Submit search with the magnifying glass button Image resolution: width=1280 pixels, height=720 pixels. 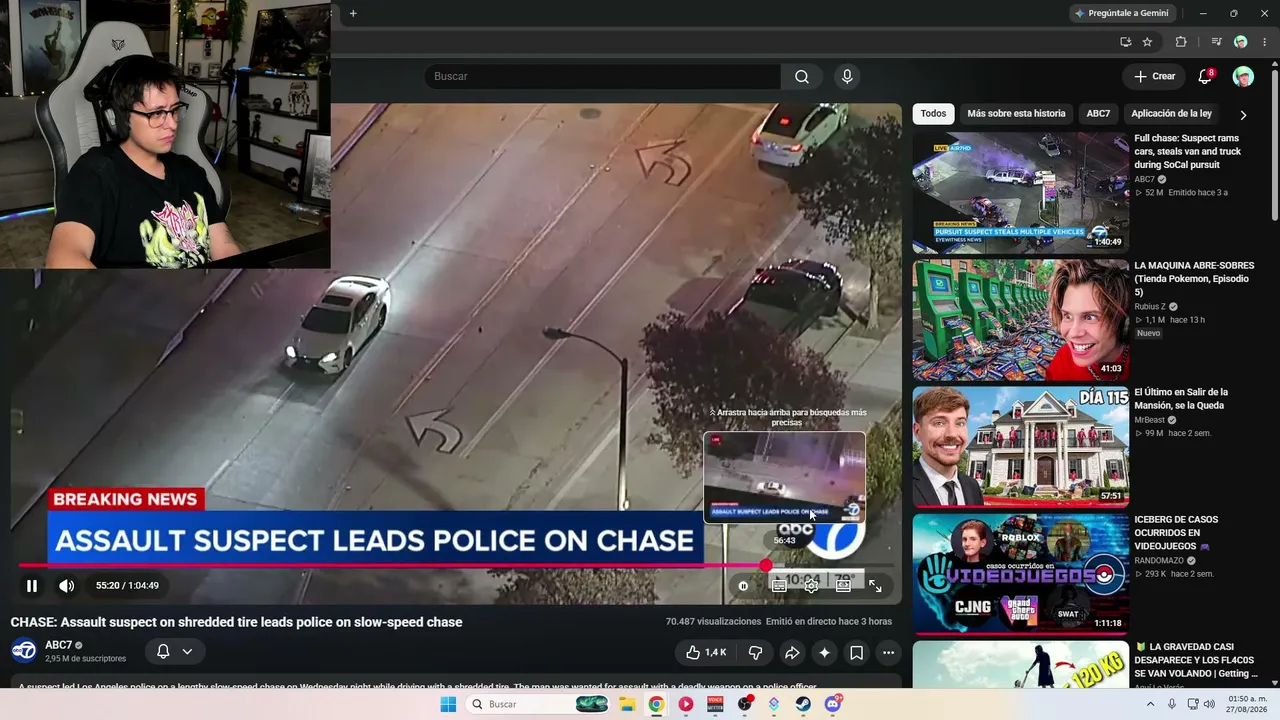click(x=802, y=76)
